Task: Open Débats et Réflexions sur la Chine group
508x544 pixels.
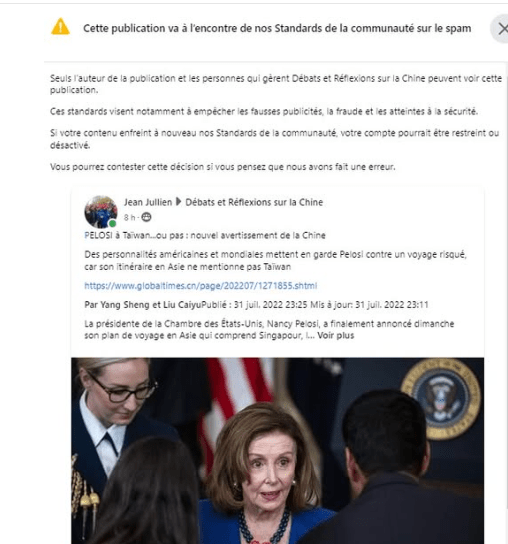Action: coord(254,202)
